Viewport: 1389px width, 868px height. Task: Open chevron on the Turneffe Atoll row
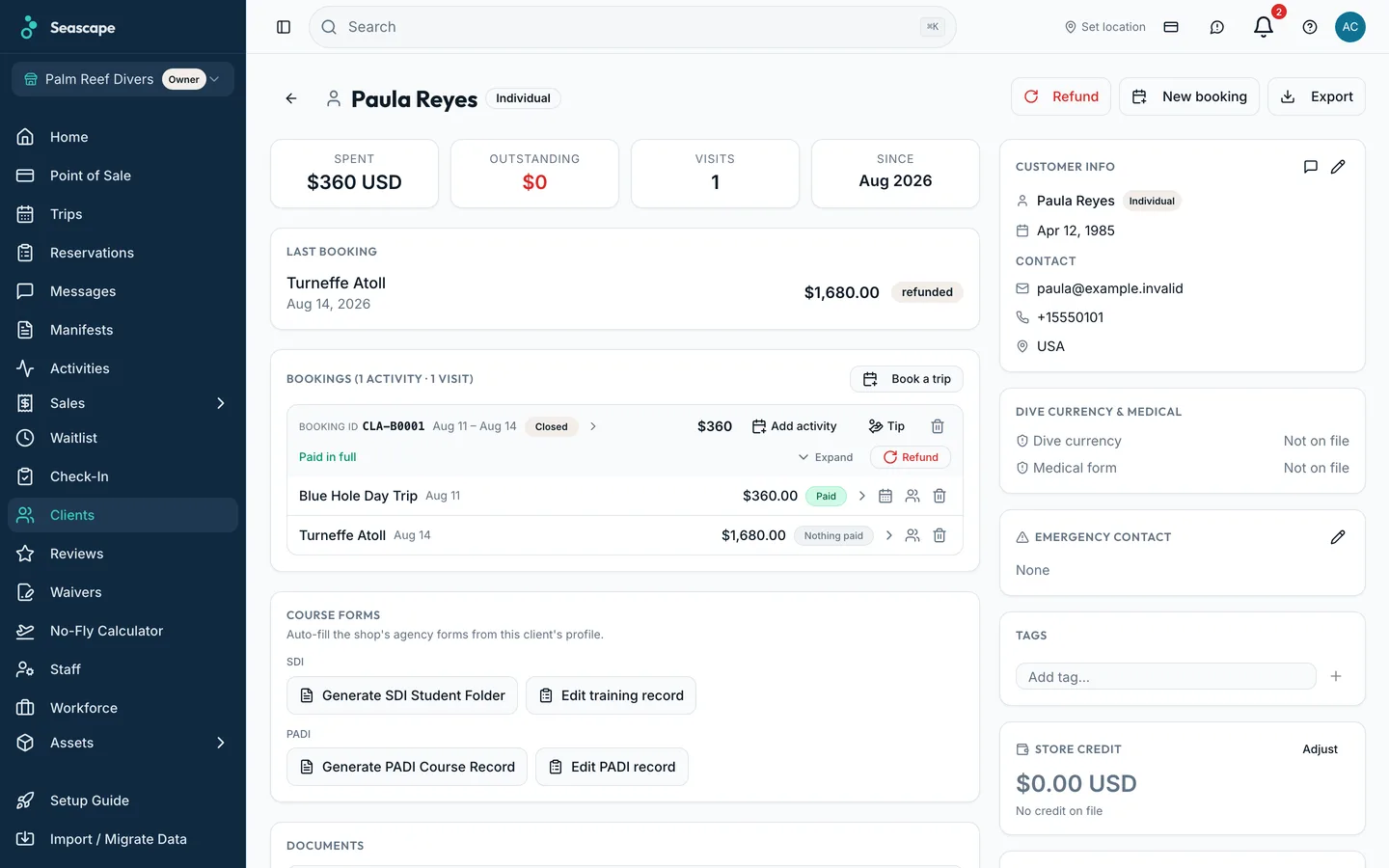point(889,535)
